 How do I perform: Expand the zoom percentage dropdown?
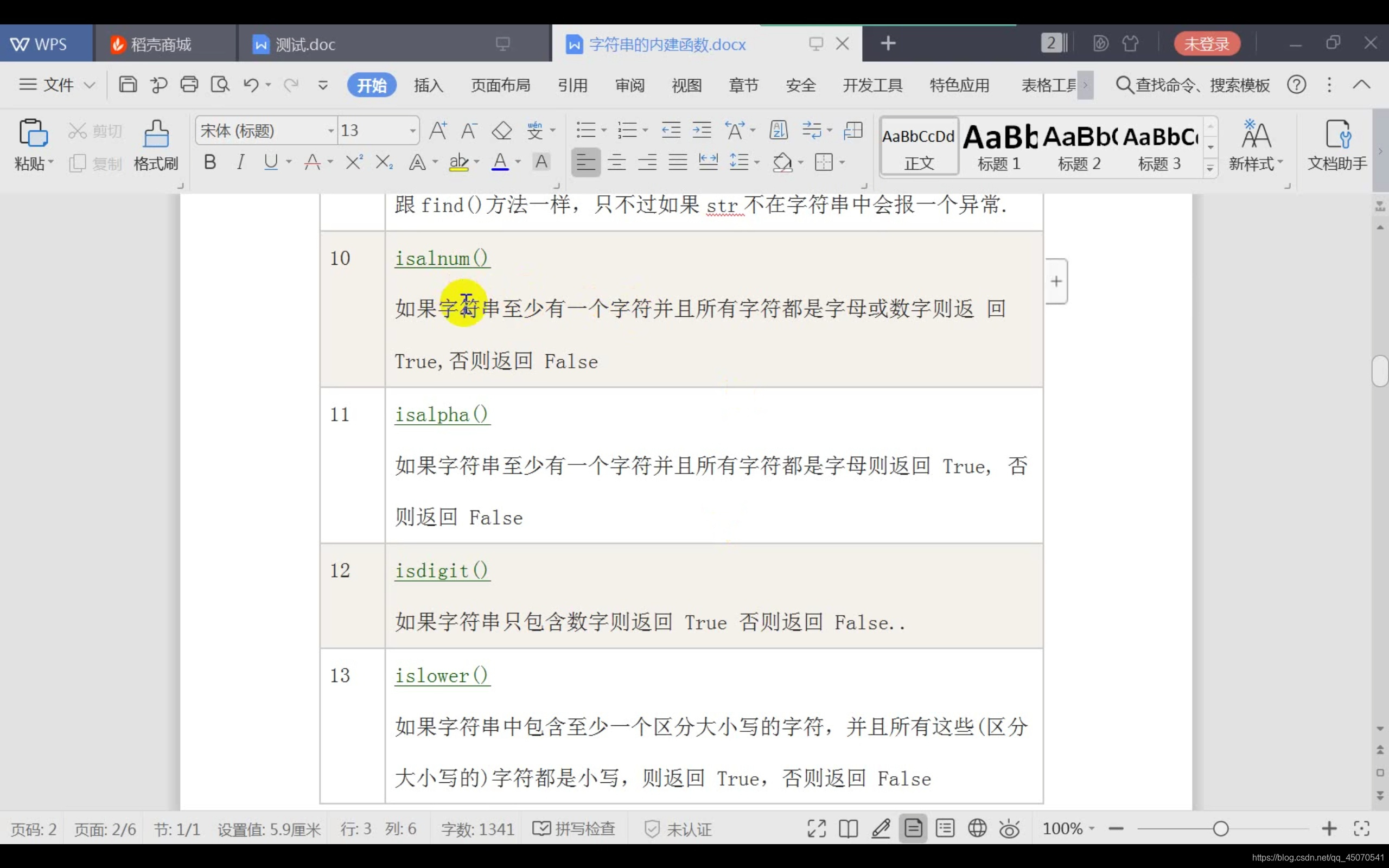click(1092, 828)
